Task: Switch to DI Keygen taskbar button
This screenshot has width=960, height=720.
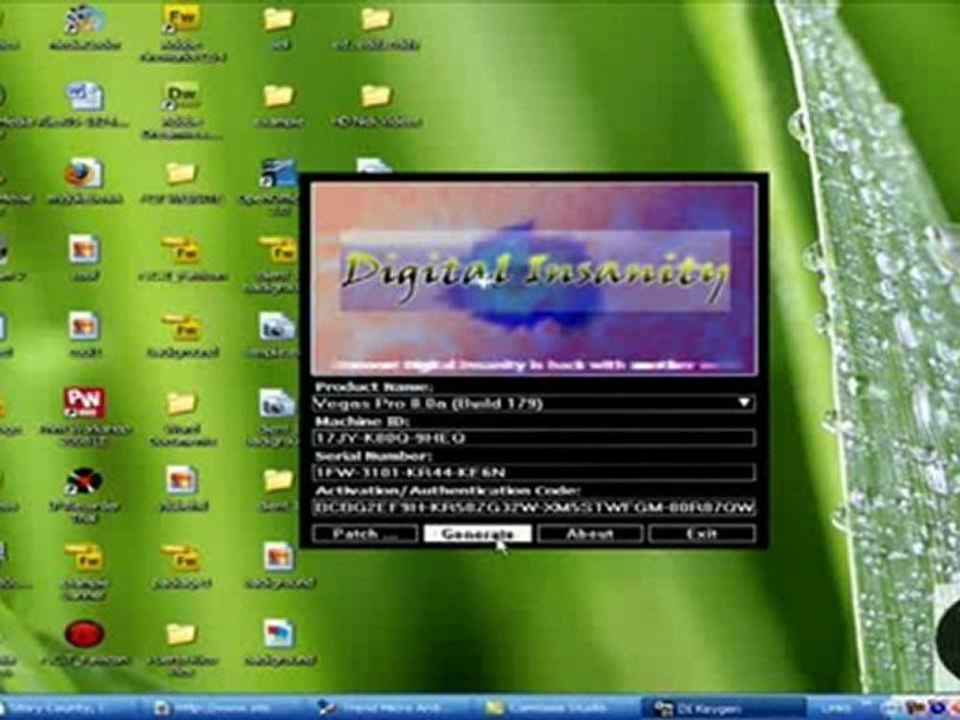Action: [724, 708]
